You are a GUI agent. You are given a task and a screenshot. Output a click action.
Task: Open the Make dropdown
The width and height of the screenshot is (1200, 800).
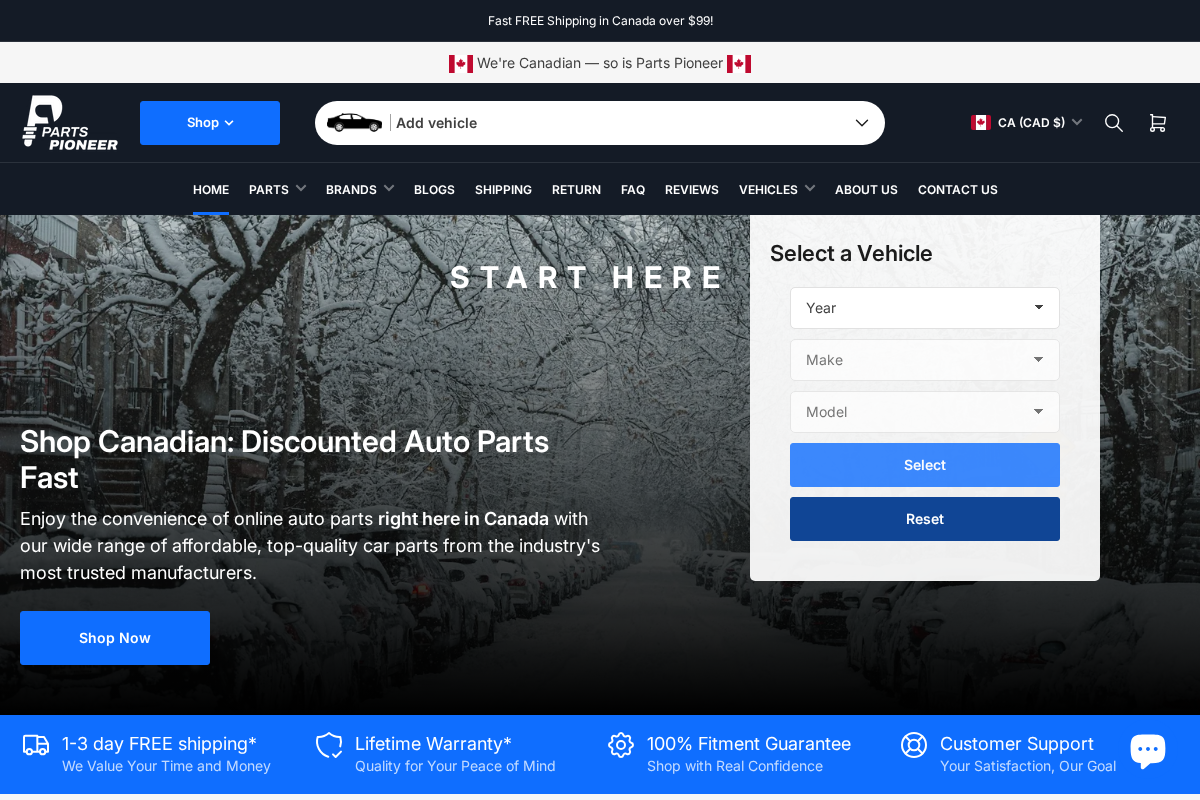tap(924, 360)
